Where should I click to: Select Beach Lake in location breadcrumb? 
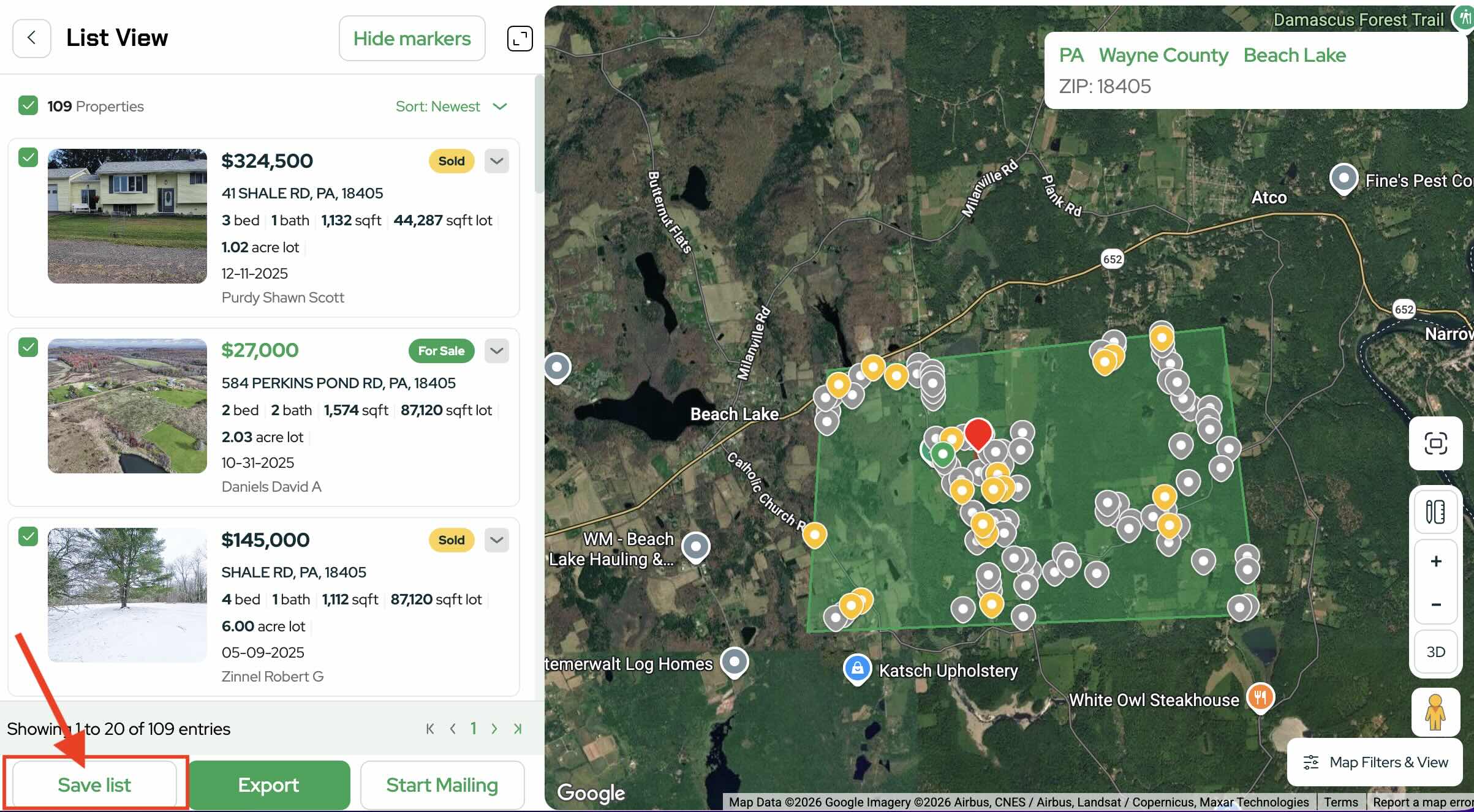(1294, 55)
